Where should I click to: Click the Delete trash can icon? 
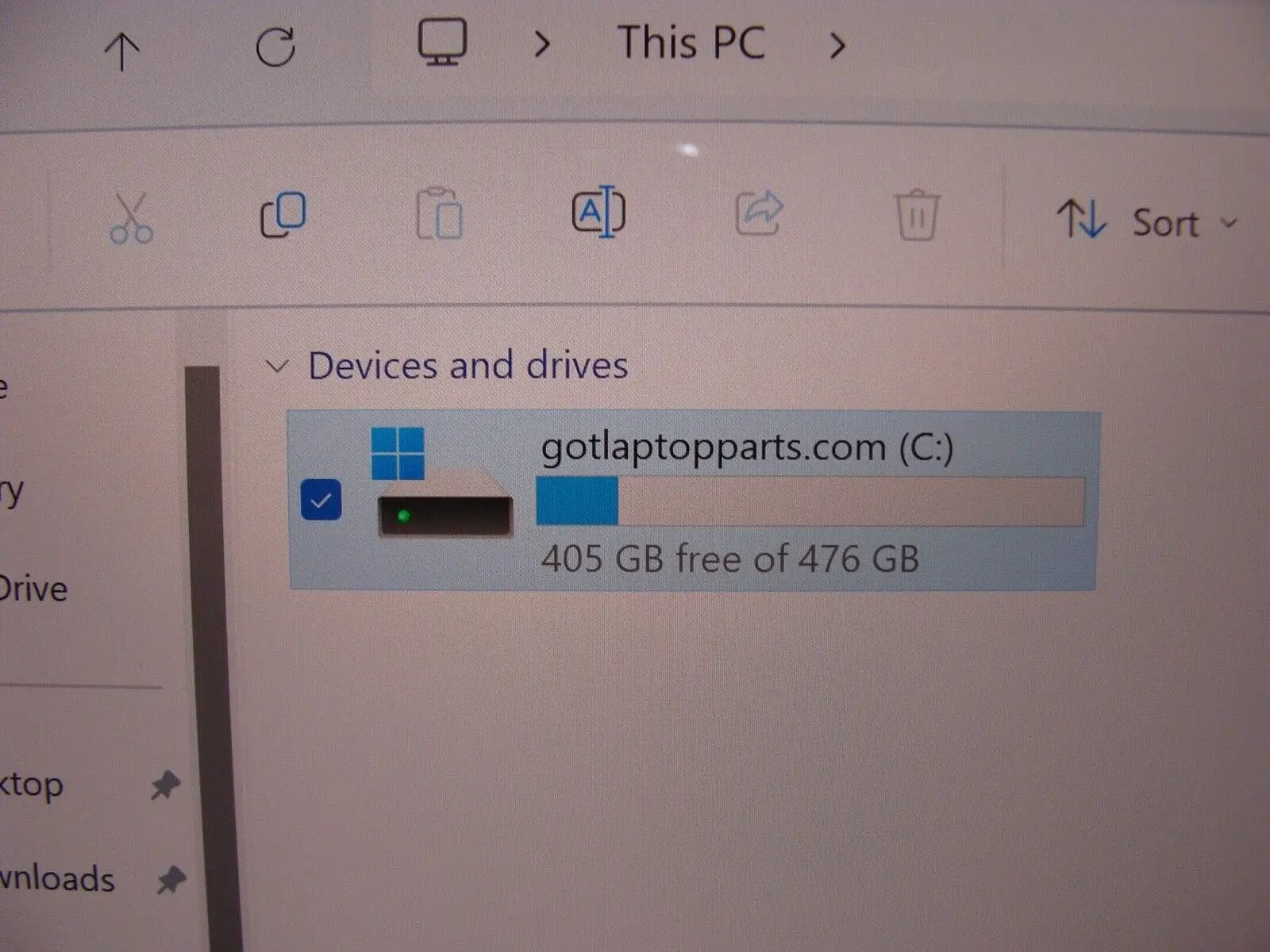click(x=918, y=214)
